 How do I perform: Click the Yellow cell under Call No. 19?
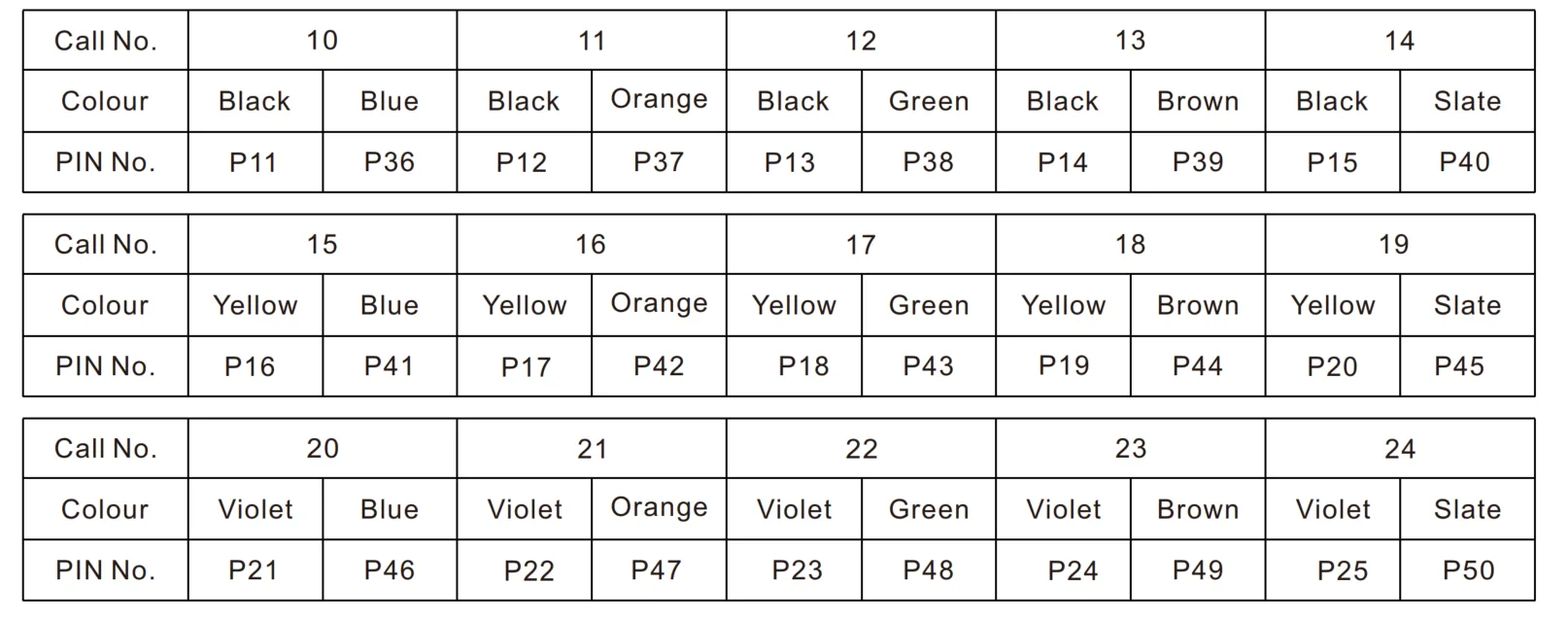tap(1333, 305)
